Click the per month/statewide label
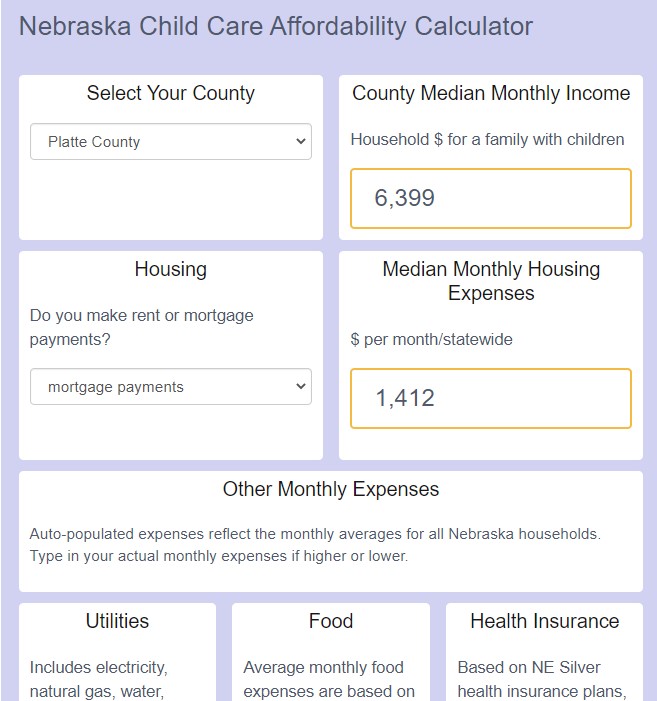 click(x=431, y=339)
